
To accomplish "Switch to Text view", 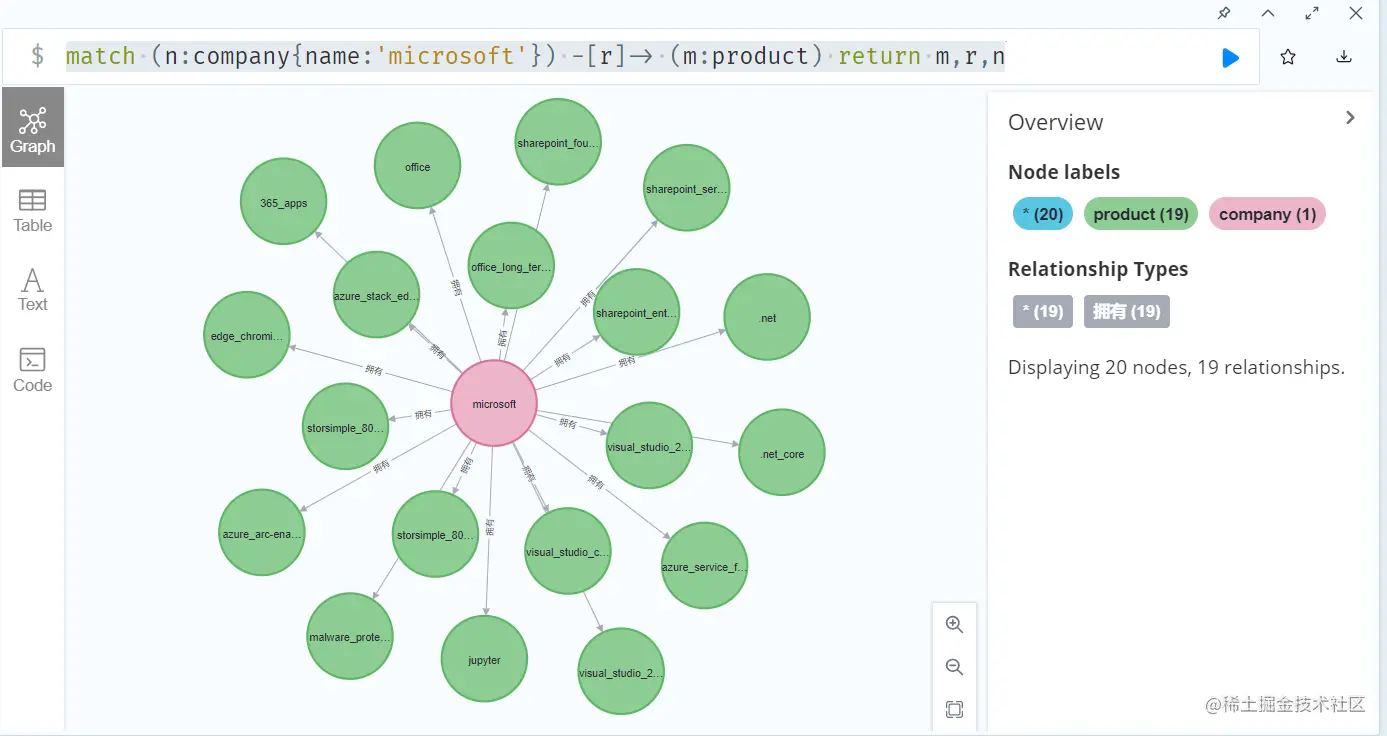I will coord(33,290).
